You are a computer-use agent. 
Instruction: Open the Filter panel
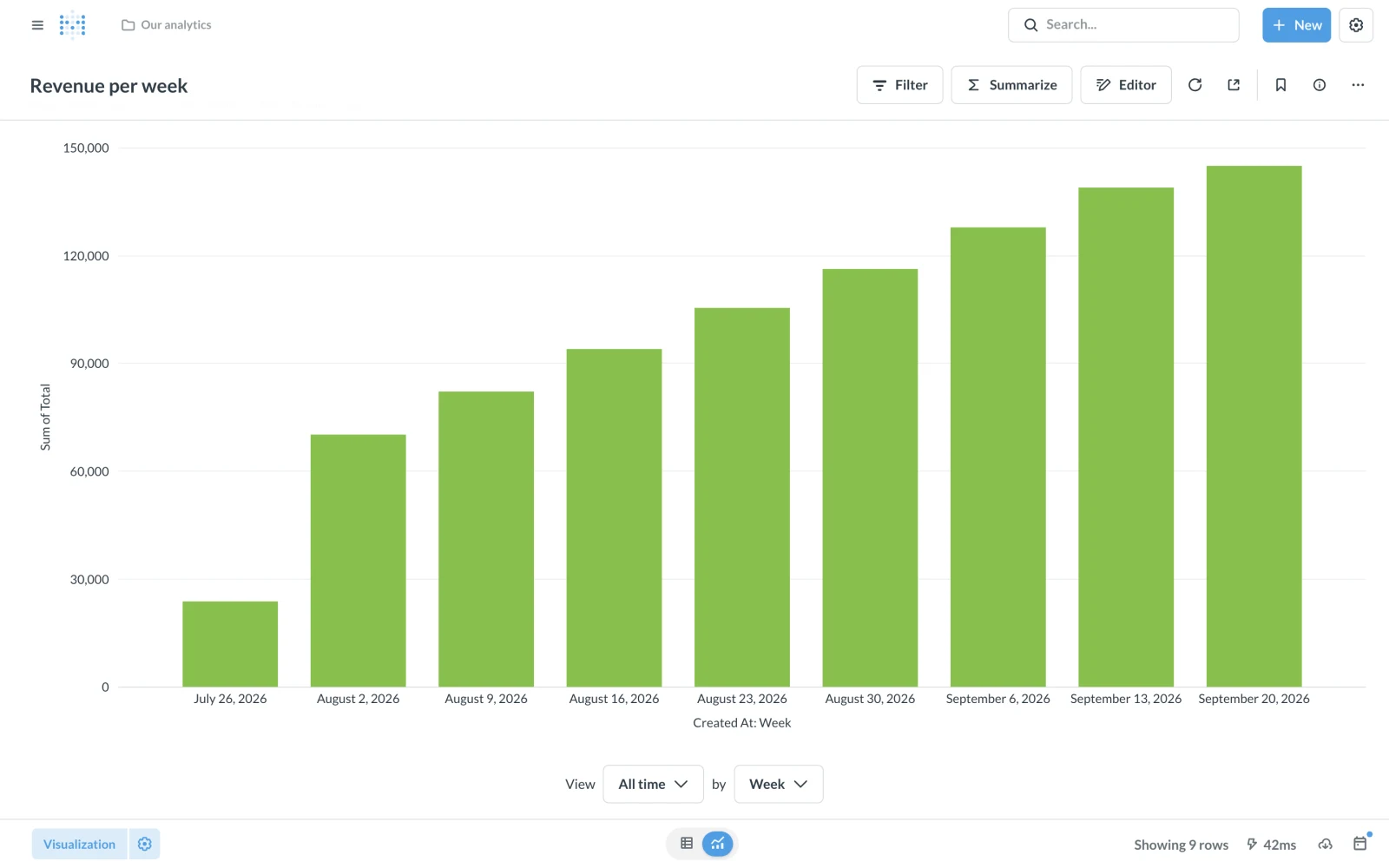click(x=899, y=85)
